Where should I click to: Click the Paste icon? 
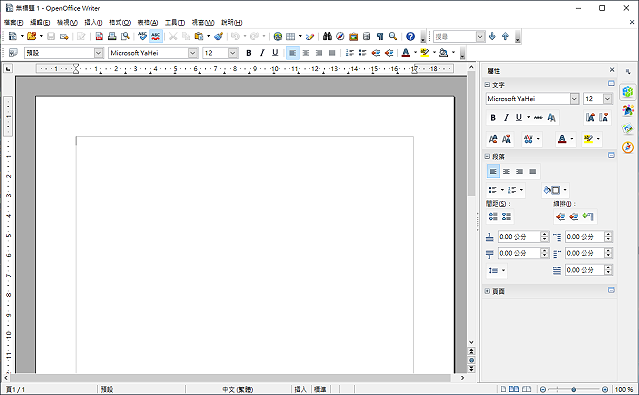(199, 36)
